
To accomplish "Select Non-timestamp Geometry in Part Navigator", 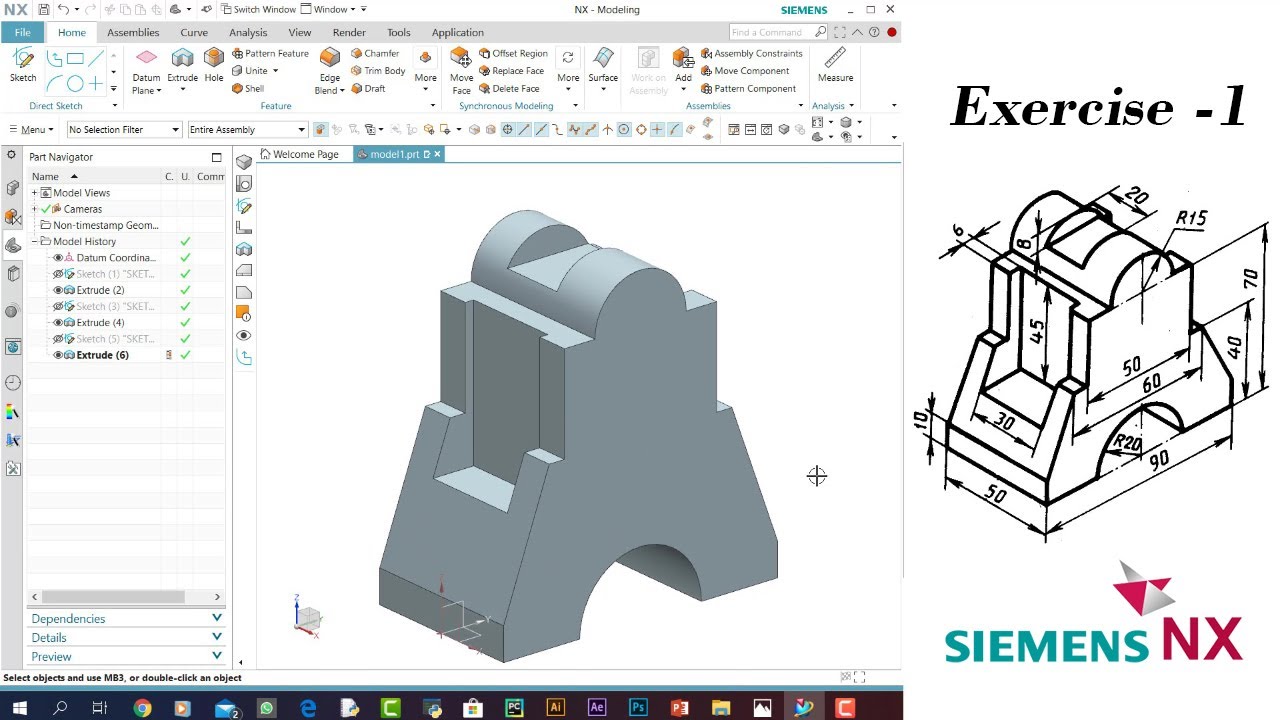I will tap(105, 226).
